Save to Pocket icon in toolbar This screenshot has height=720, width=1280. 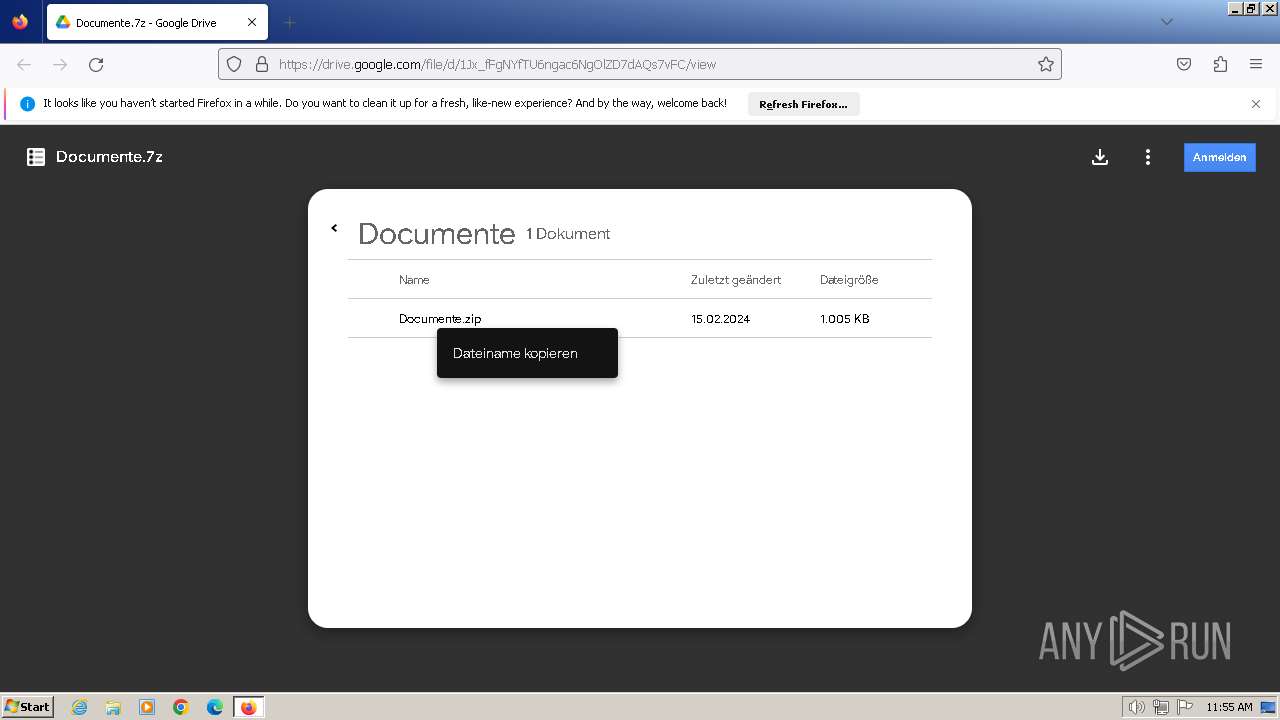click(1184, 64)
